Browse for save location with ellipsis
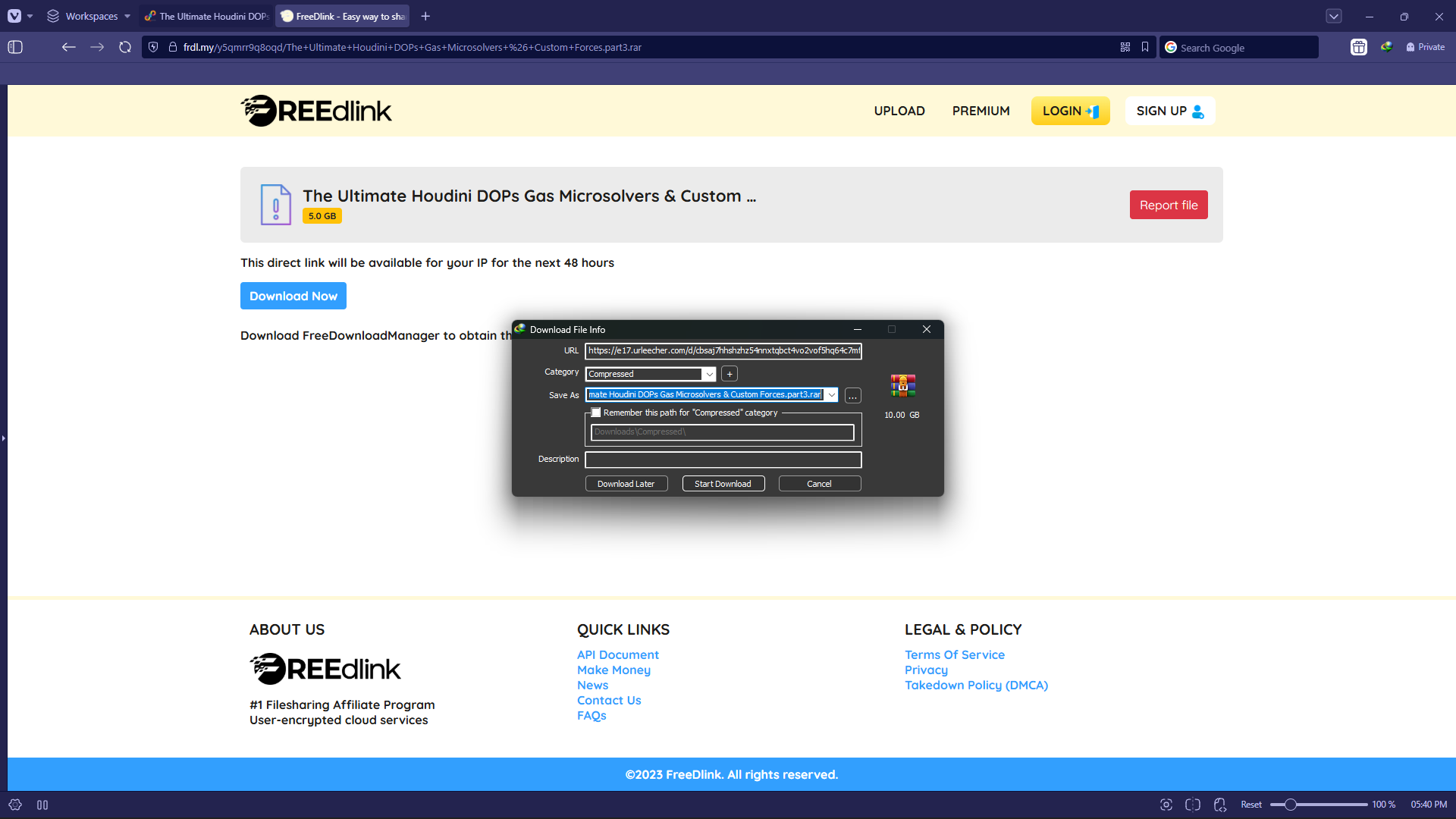This screenshot has height=819, width=1456. 853,395
